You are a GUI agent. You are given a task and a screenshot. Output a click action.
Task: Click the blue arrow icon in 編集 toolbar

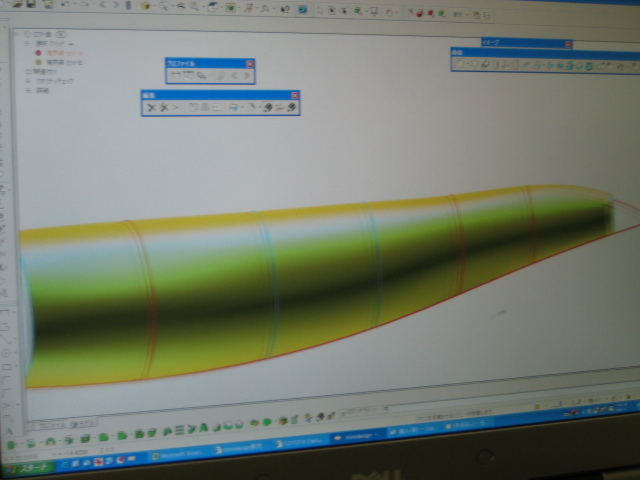233,107
